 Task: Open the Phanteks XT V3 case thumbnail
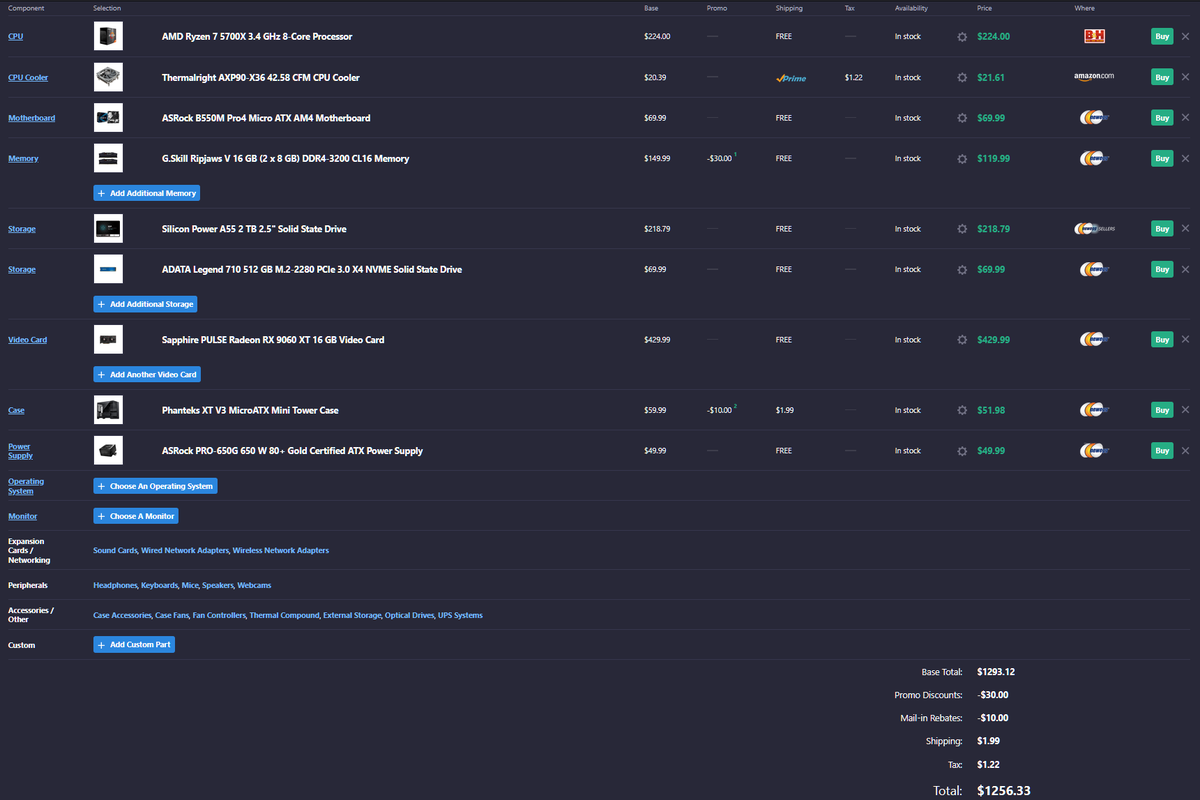[x=108, y=410]
